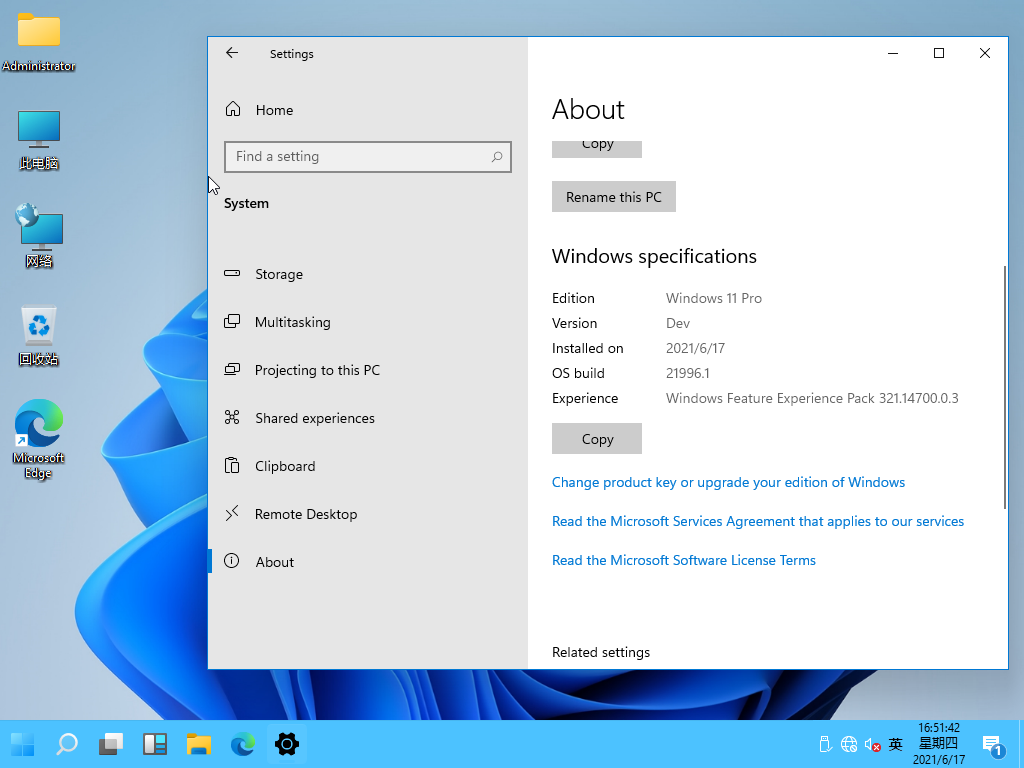Screen dimensions: 1024x768
Task: Switch input language via 英 indicator
Action: click(x=896, y=744)
